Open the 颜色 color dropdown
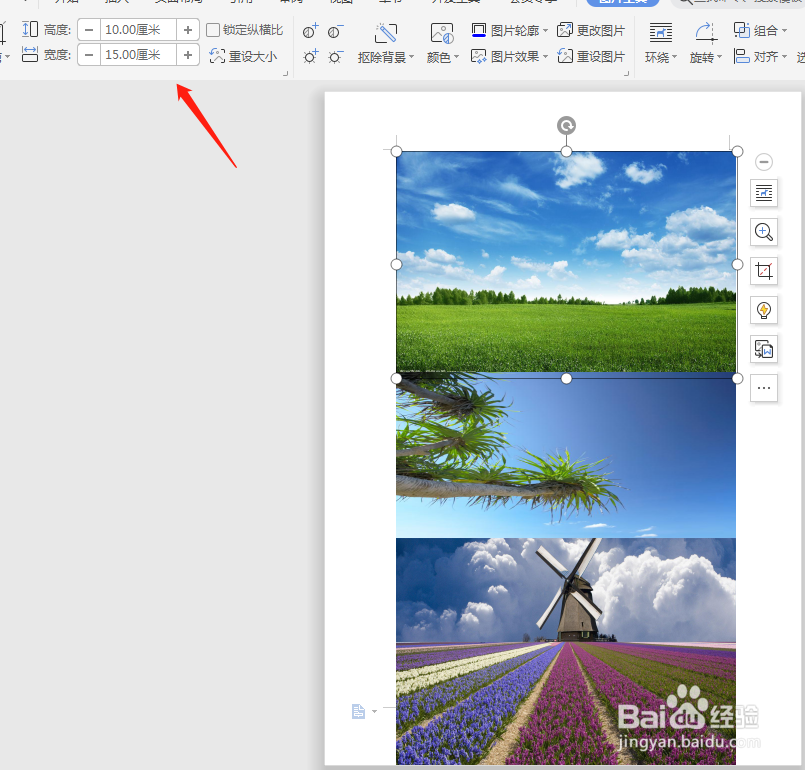 (x=456, y=56)
